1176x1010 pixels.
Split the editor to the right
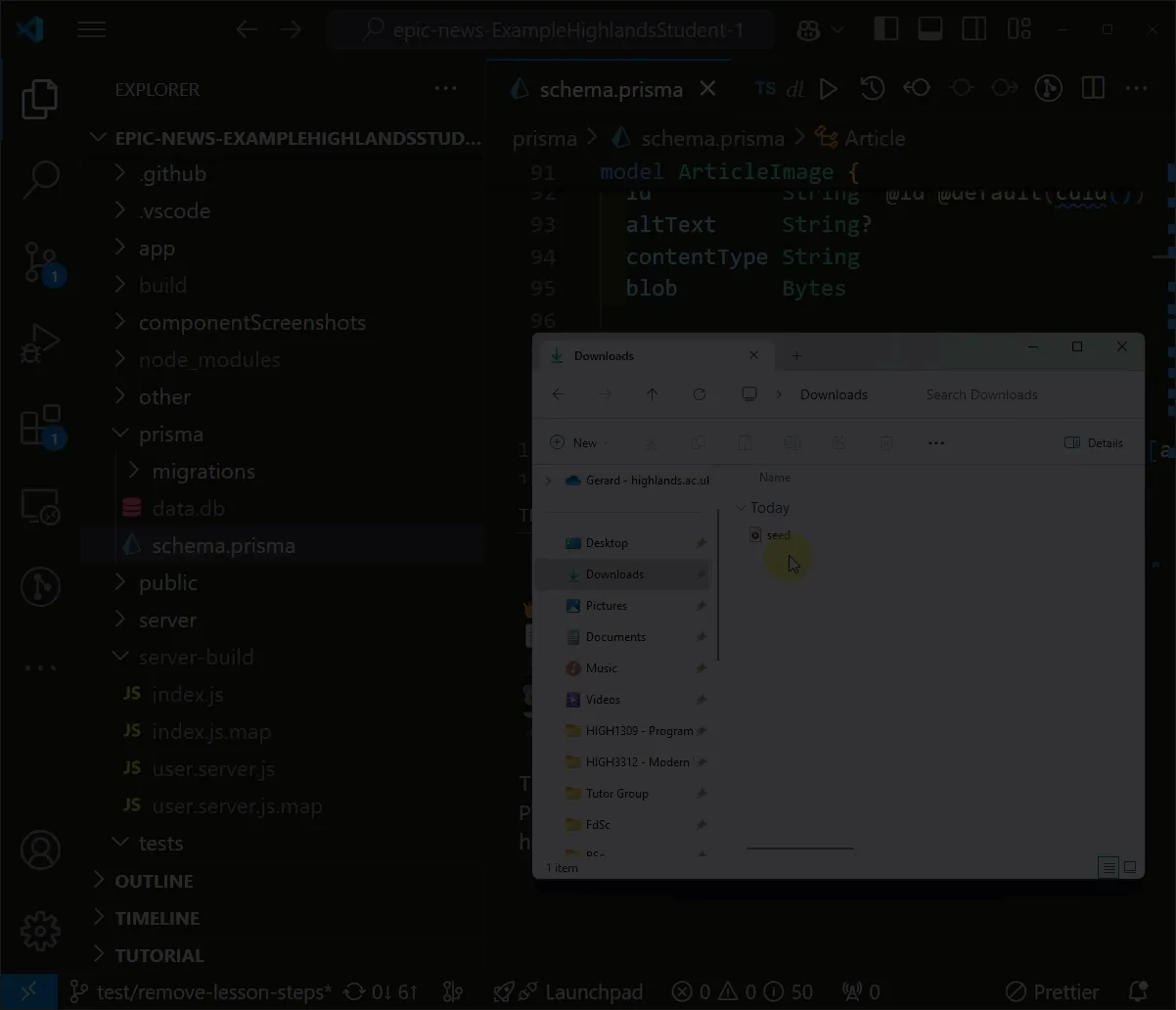coord(1093,89)
